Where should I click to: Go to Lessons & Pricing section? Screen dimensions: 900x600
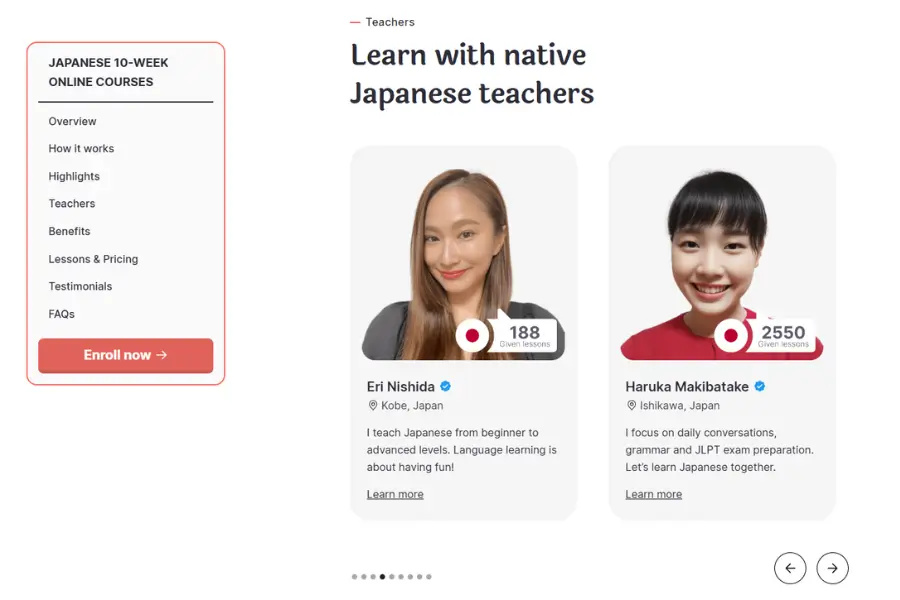pyautogui.click(x=93, y=259)
